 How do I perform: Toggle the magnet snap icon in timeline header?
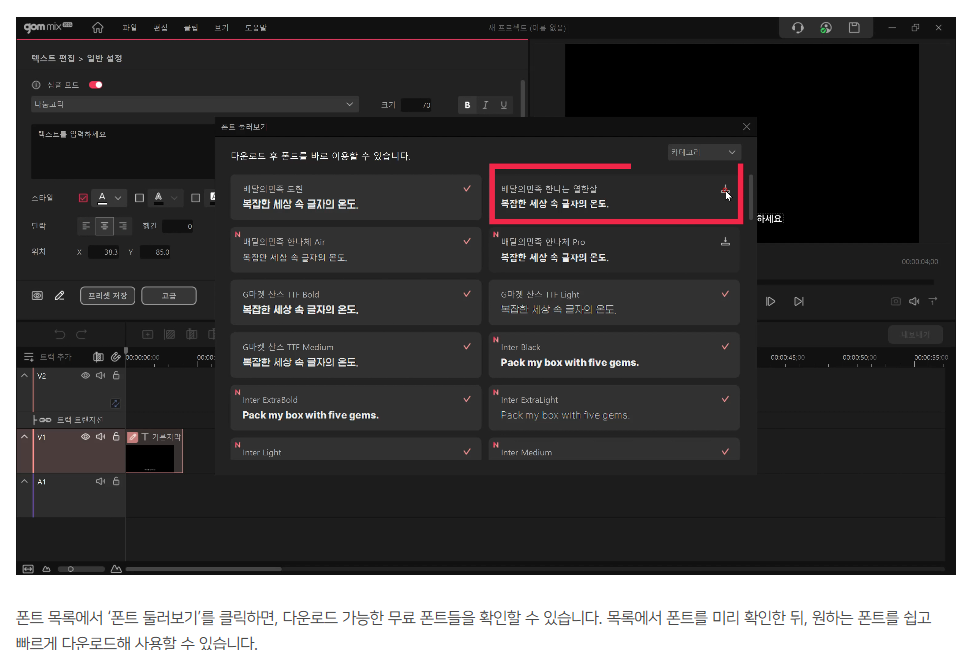point(98,357)
